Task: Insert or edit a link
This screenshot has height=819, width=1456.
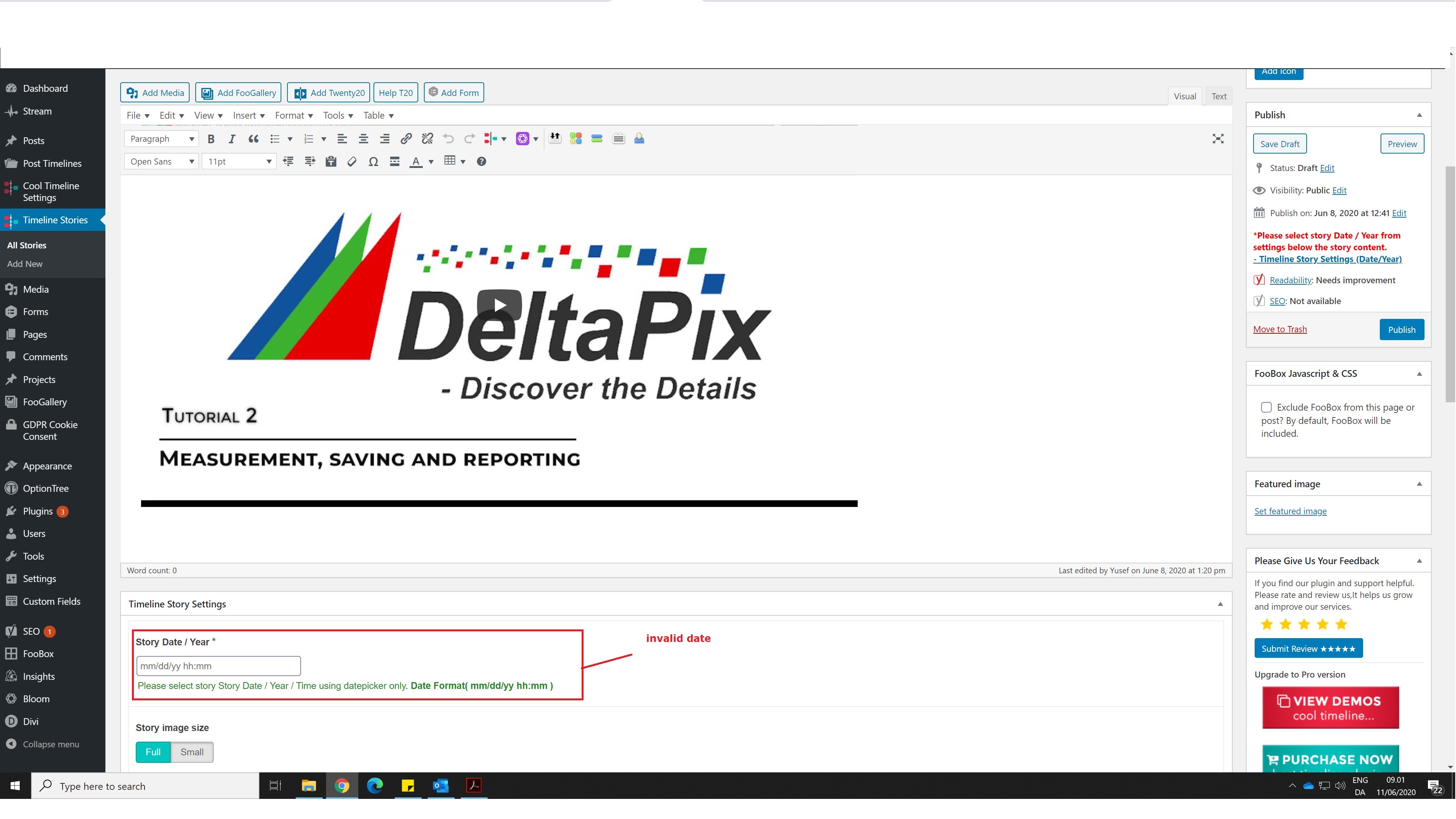Action: coord(406,139)
